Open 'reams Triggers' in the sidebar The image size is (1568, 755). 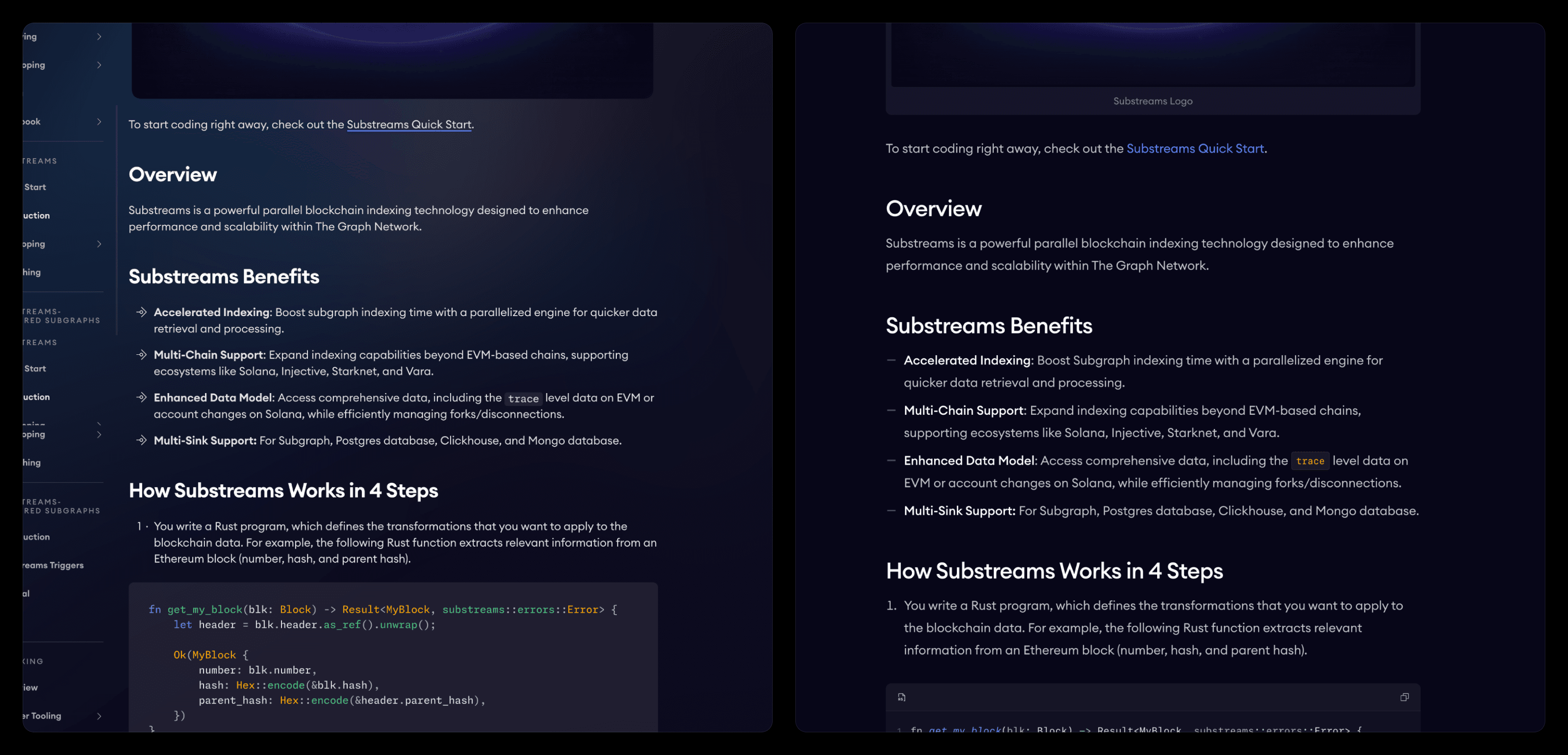(x=53, y=565)
